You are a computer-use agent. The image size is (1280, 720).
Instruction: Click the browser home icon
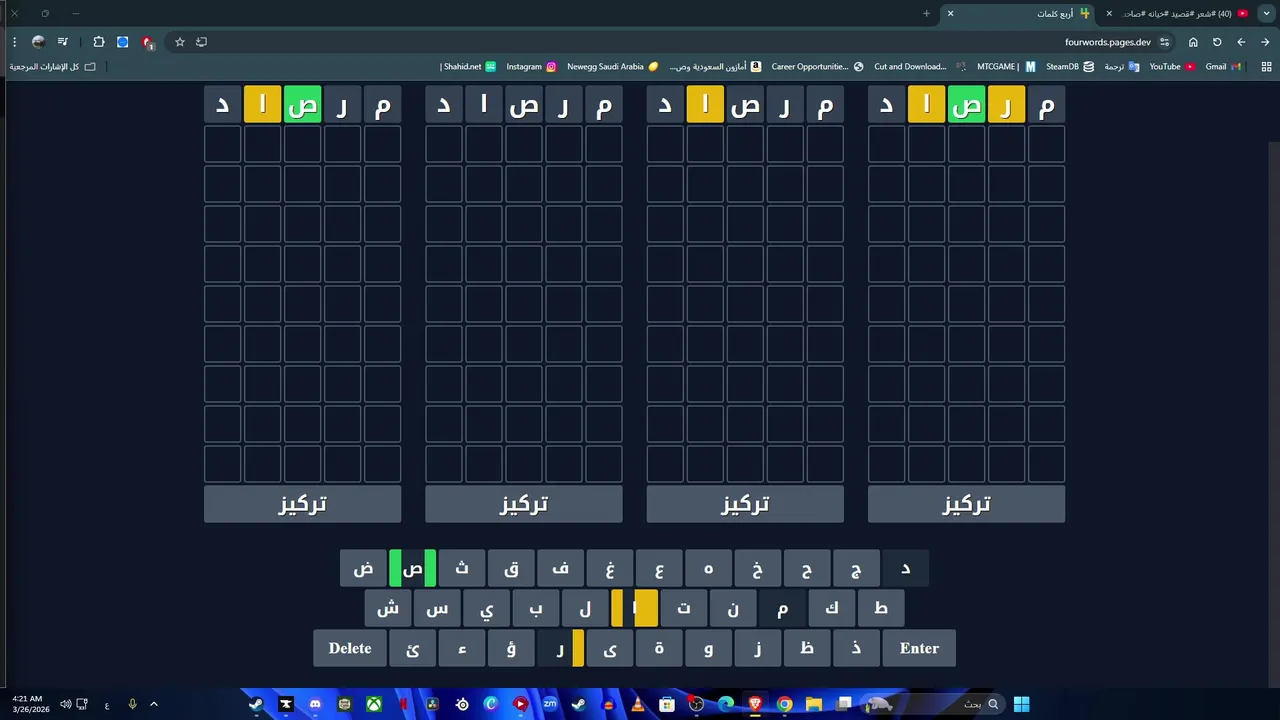(1193, 42)
